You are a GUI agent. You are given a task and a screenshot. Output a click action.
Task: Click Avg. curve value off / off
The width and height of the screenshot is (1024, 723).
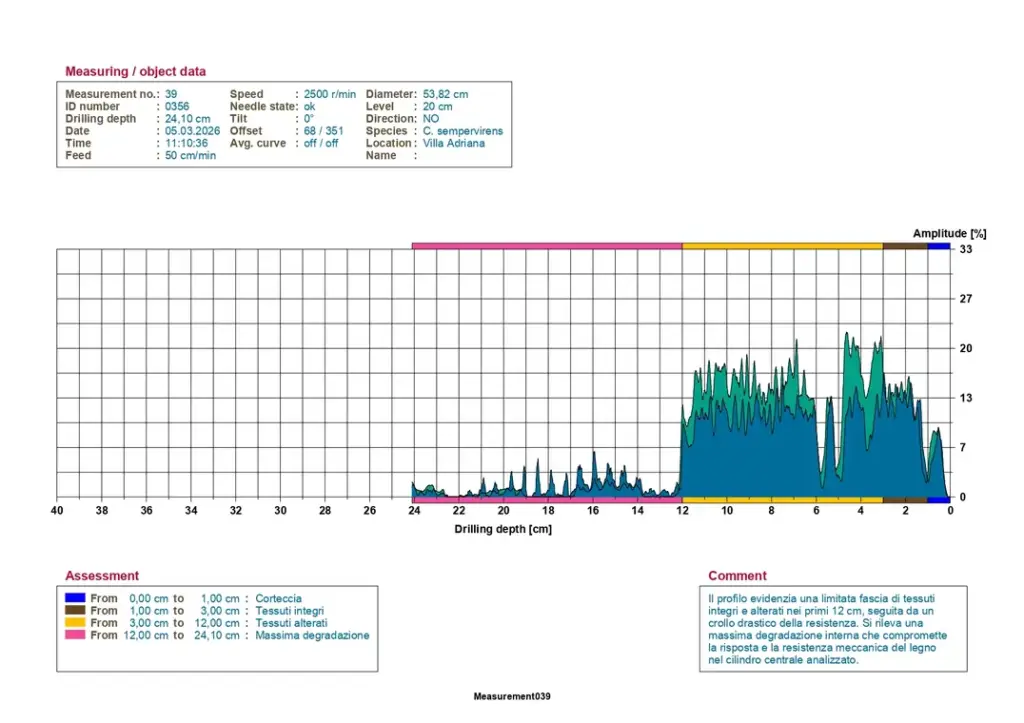(321, 143)
